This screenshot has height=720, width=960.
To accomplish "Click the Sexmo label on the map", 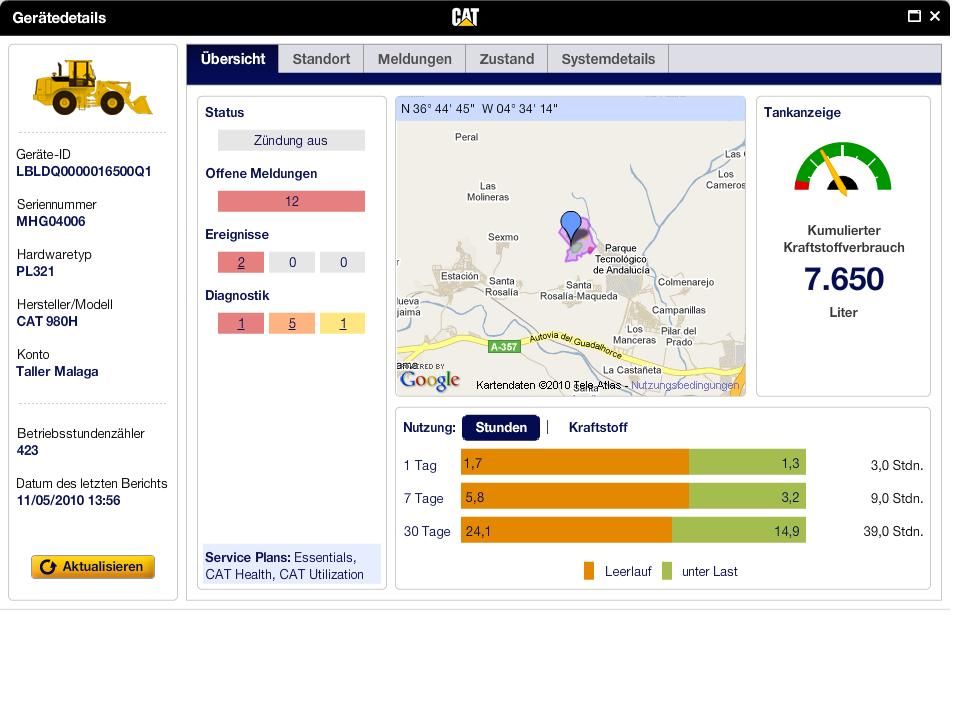I will pos(503,237).
